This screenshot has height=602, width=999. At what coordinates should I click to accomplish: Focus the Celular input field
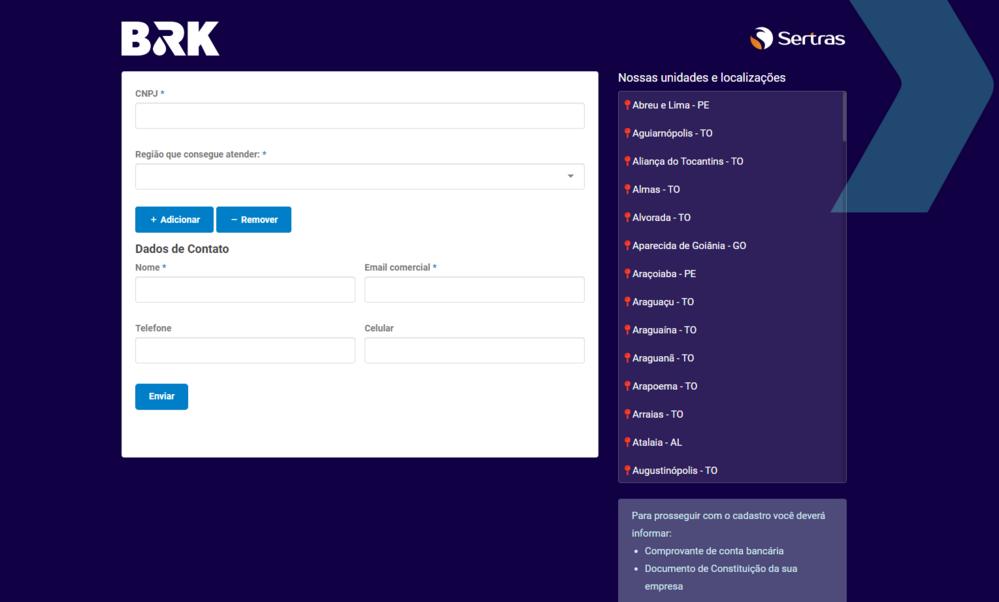[474, 350]
